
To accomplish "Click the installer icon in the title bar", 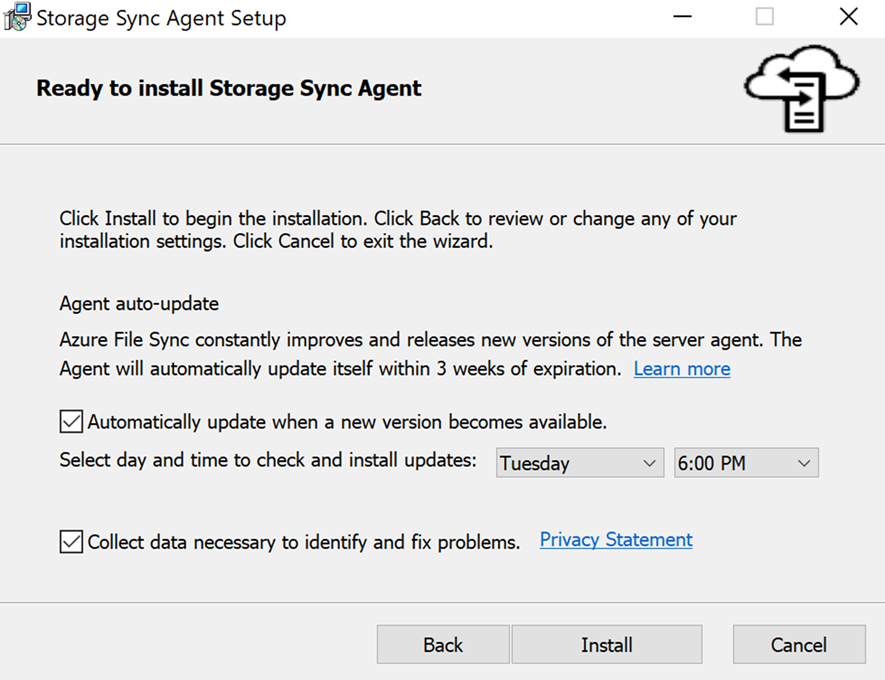I will coord(16,16).
